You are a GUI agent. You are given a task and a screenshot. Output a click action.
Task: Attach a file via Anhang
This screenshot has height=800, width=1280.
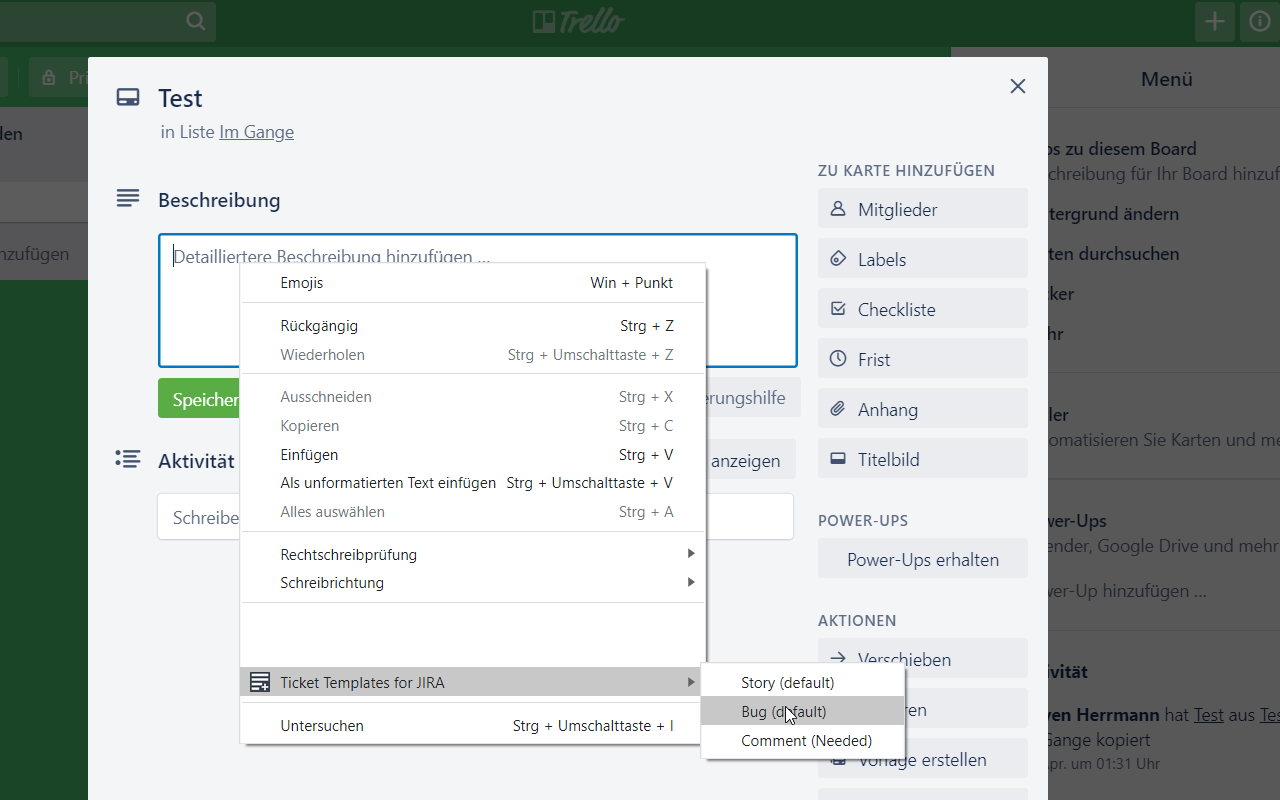point(922,409)
